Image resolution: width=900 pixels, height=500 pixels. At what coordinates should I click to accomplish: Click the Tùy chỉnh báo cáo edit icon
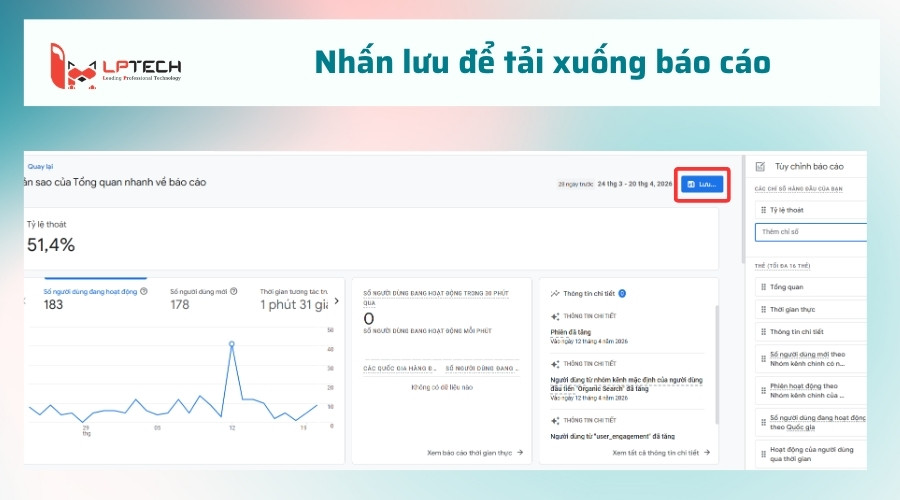tap(760, 166)
